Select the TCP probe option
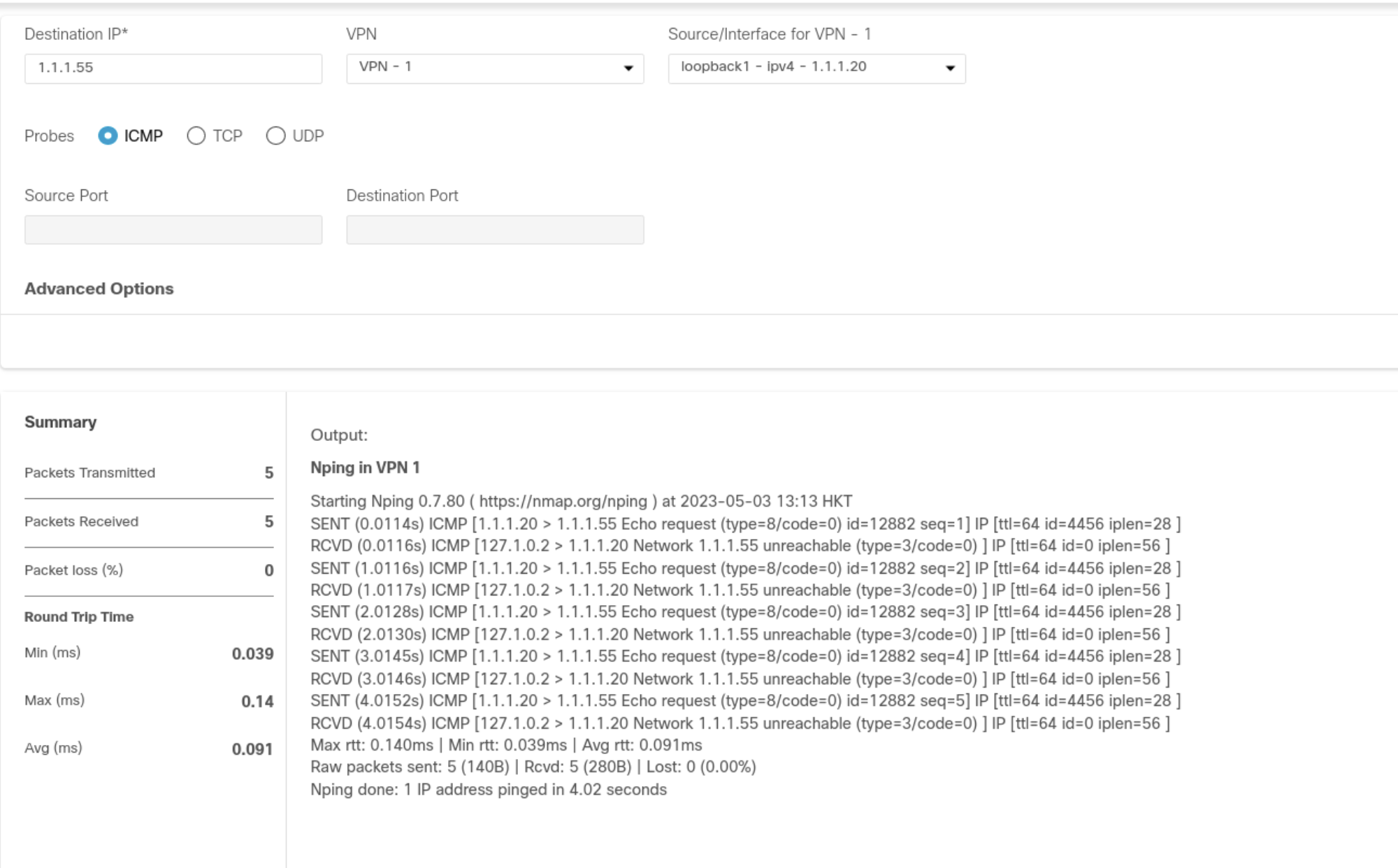The height and width of the screenshot is (868, 1398). click(197, 136)
